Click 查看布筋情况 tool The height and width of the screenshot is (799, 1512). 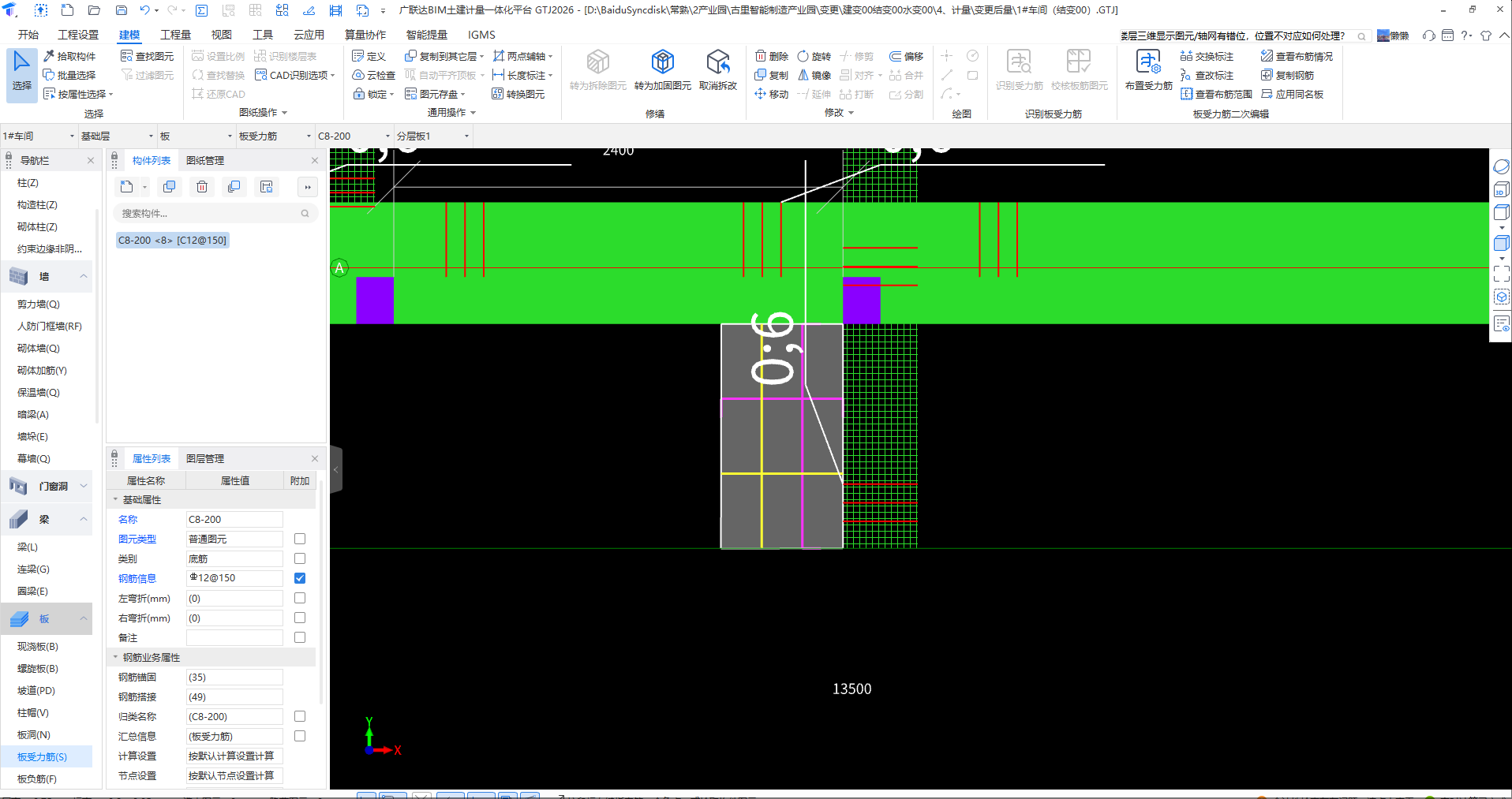(x=1297, y=56)
